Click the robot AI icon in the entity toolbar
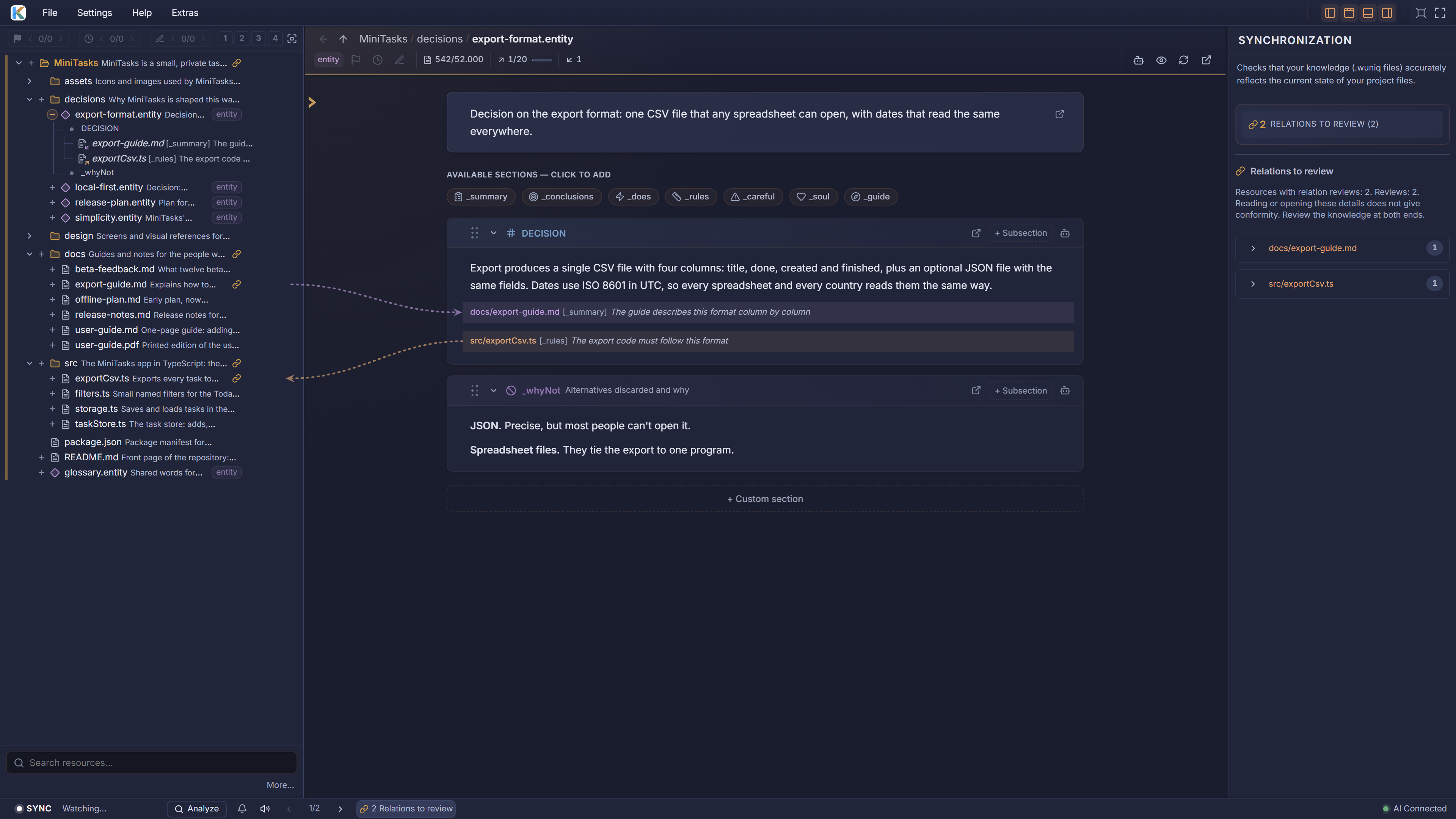Viewport: 1456px width, 819px height. pyautogui.click(x=1138, y=60)
